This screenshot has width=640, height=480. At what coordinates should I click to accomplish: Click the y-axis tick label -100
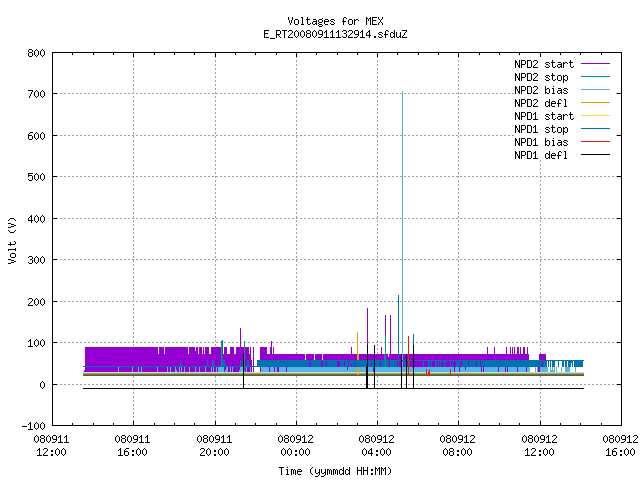point(33,426)
